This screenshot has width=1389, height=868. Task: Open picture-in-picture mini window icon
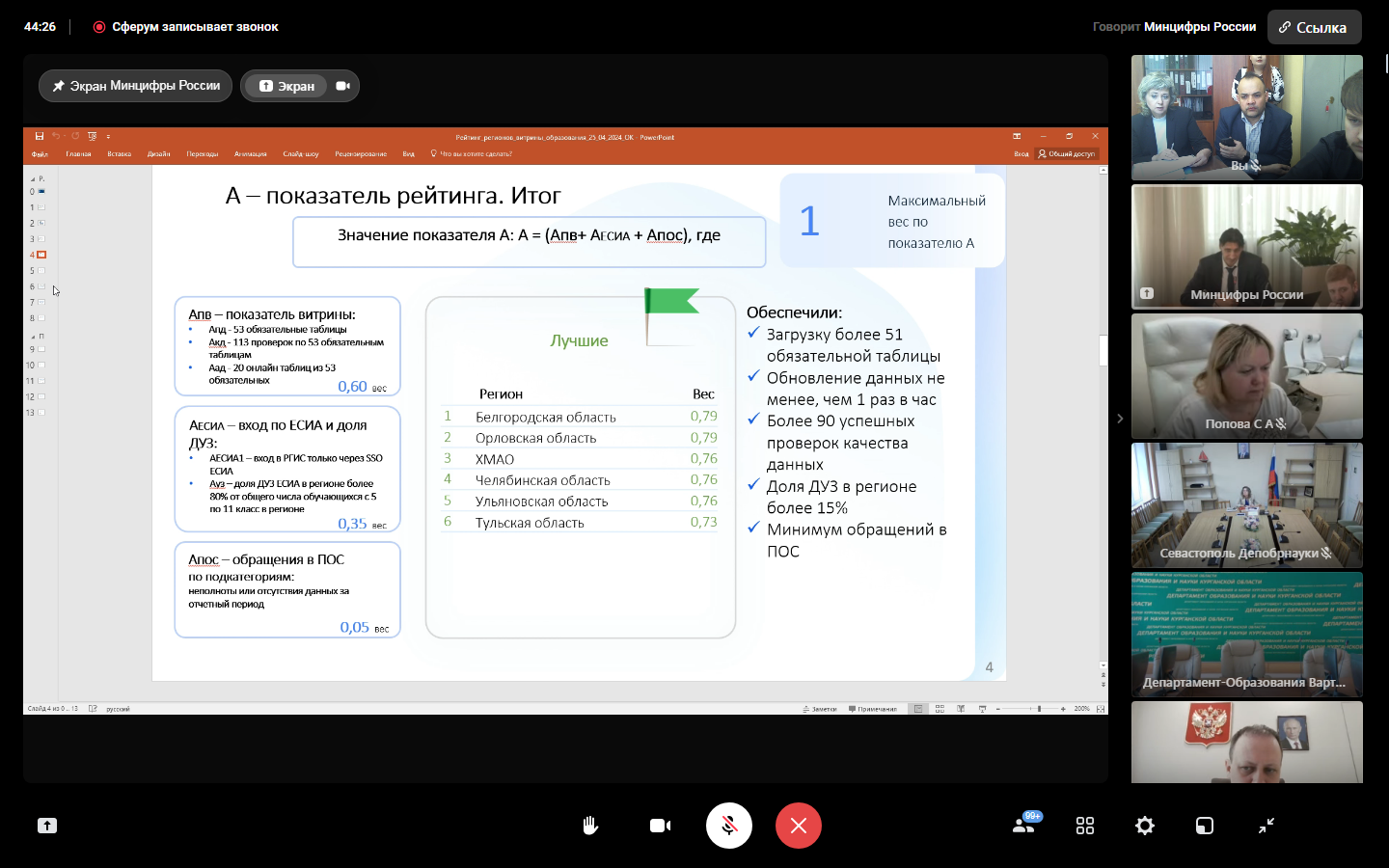1205,826
